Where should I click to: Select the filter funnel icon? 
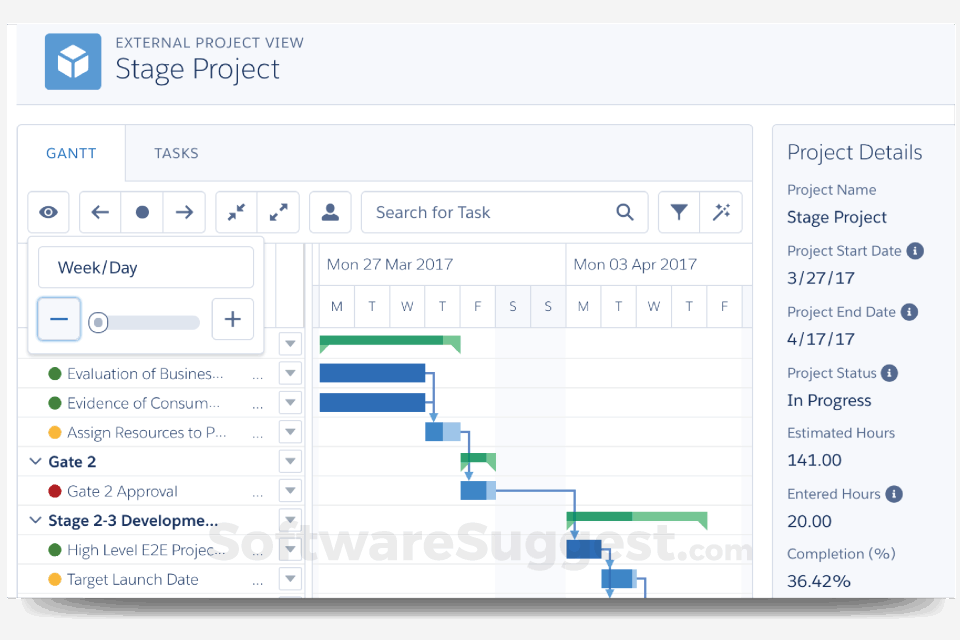coord(679,212)
